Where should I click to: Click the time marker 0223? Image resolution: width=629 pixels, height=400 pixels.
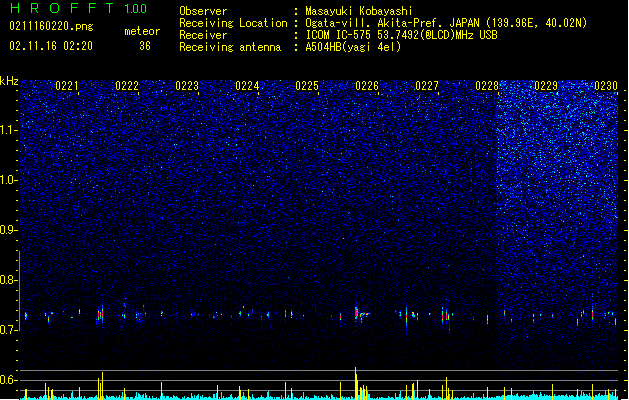(187, 86)
